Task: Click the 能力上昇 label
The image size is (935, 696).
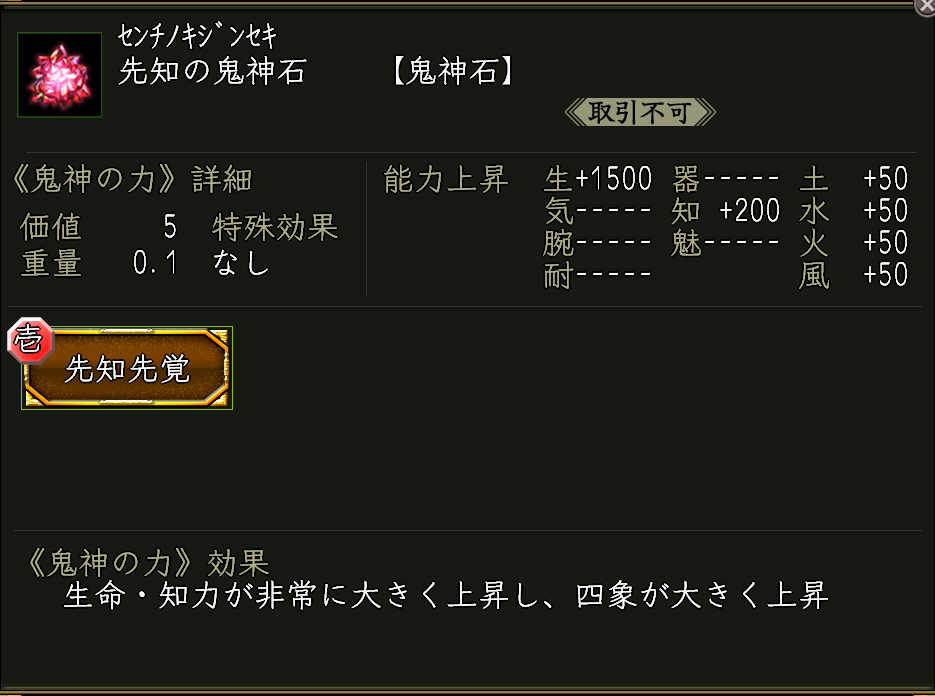Action: pyautogui.click(x=446, y=180)
